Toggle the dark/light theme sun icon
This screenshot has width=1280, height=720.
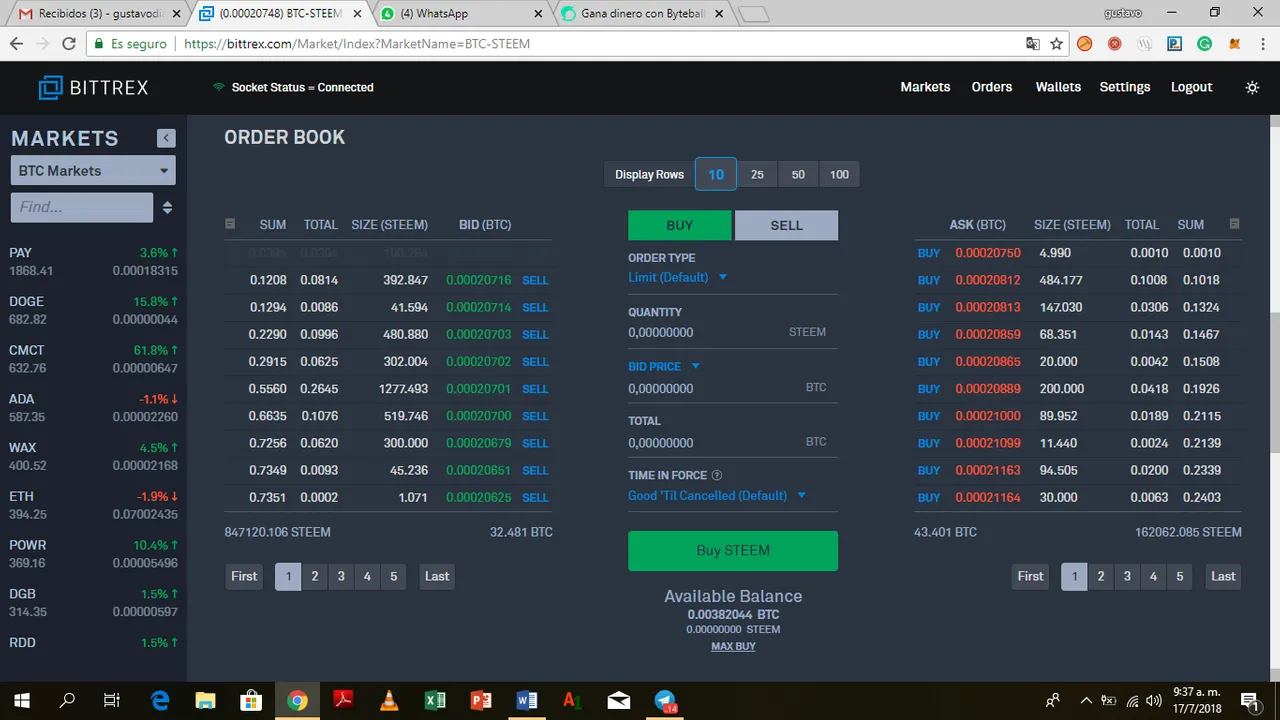point(1252,88)
